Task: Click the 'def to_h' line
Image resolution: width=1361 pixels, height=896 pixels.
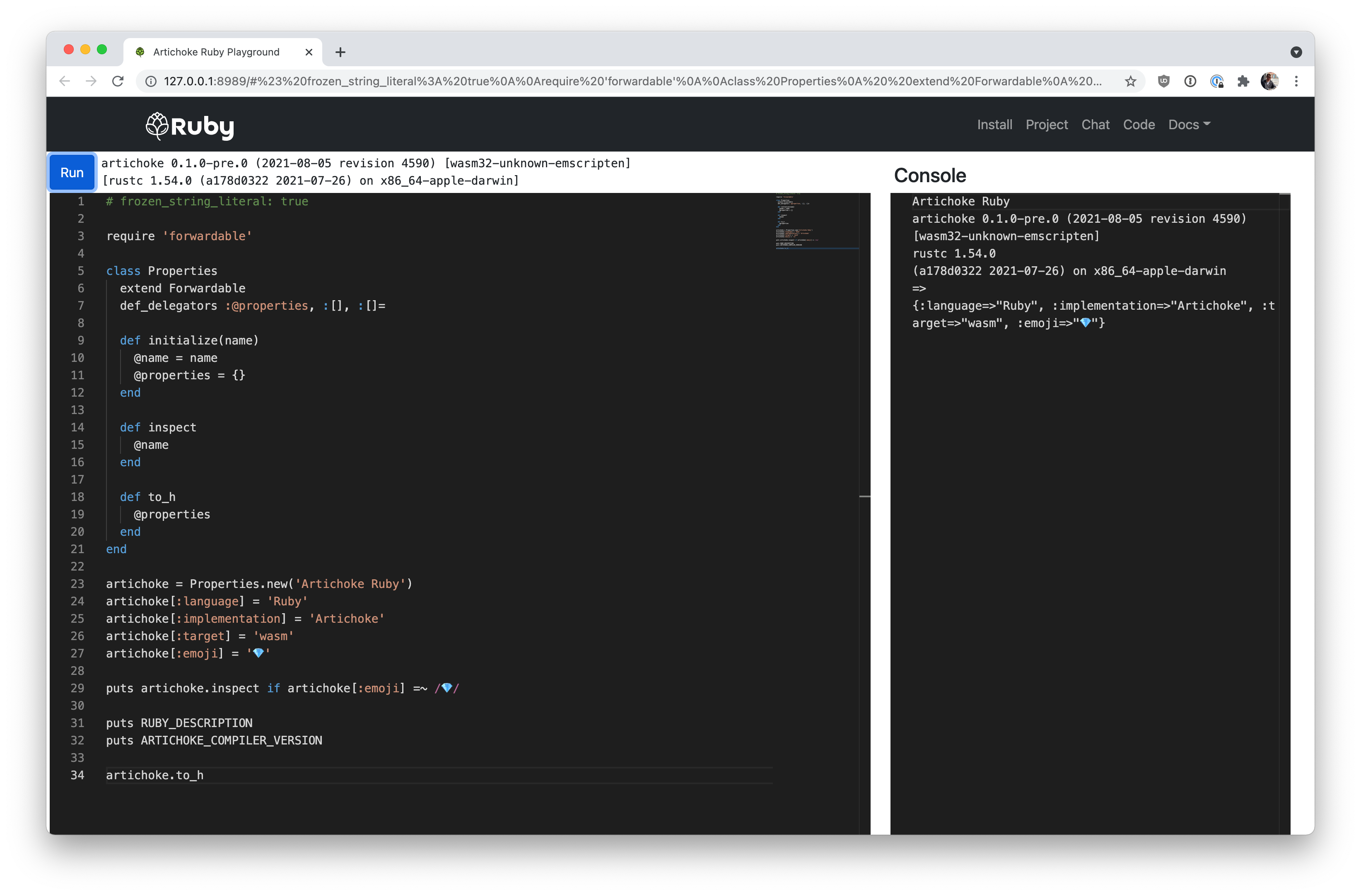Action: pos(147,497)
